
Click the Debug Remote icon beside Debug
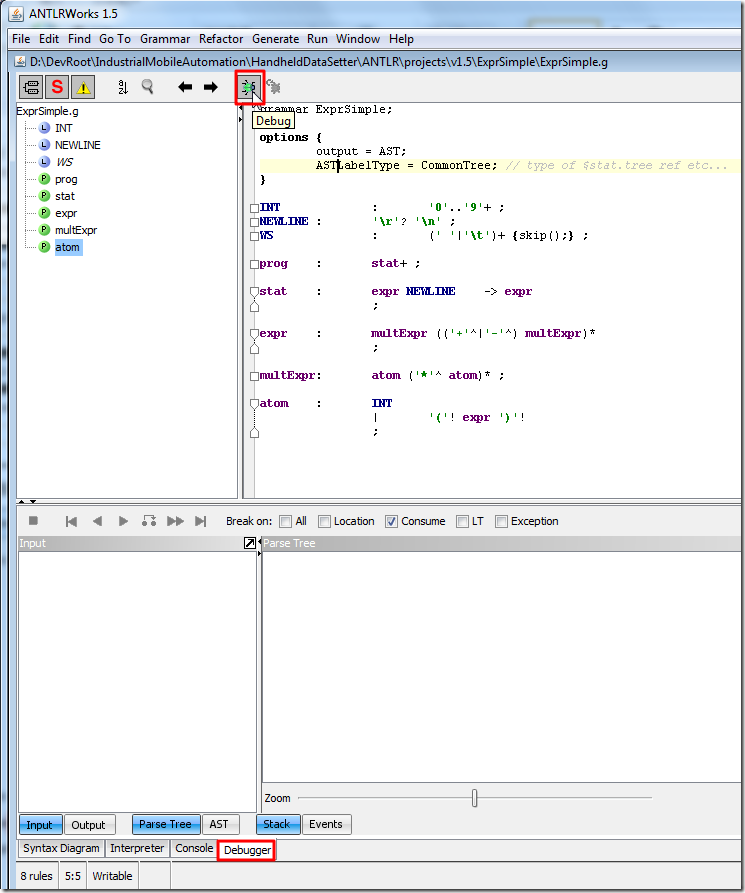(x=273, y=88)
